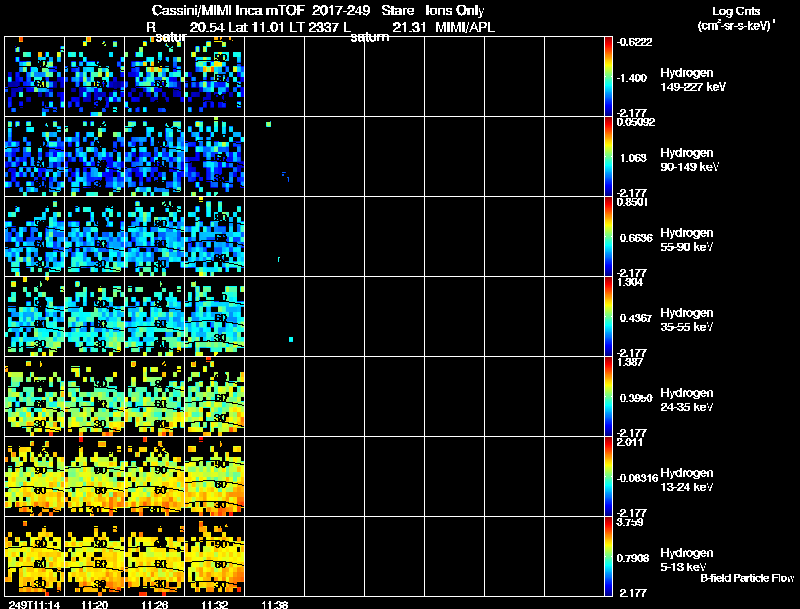Click the 249T11:14 time label
The width and height of the screenshot is (800, 609).
(x=34, y=604)
